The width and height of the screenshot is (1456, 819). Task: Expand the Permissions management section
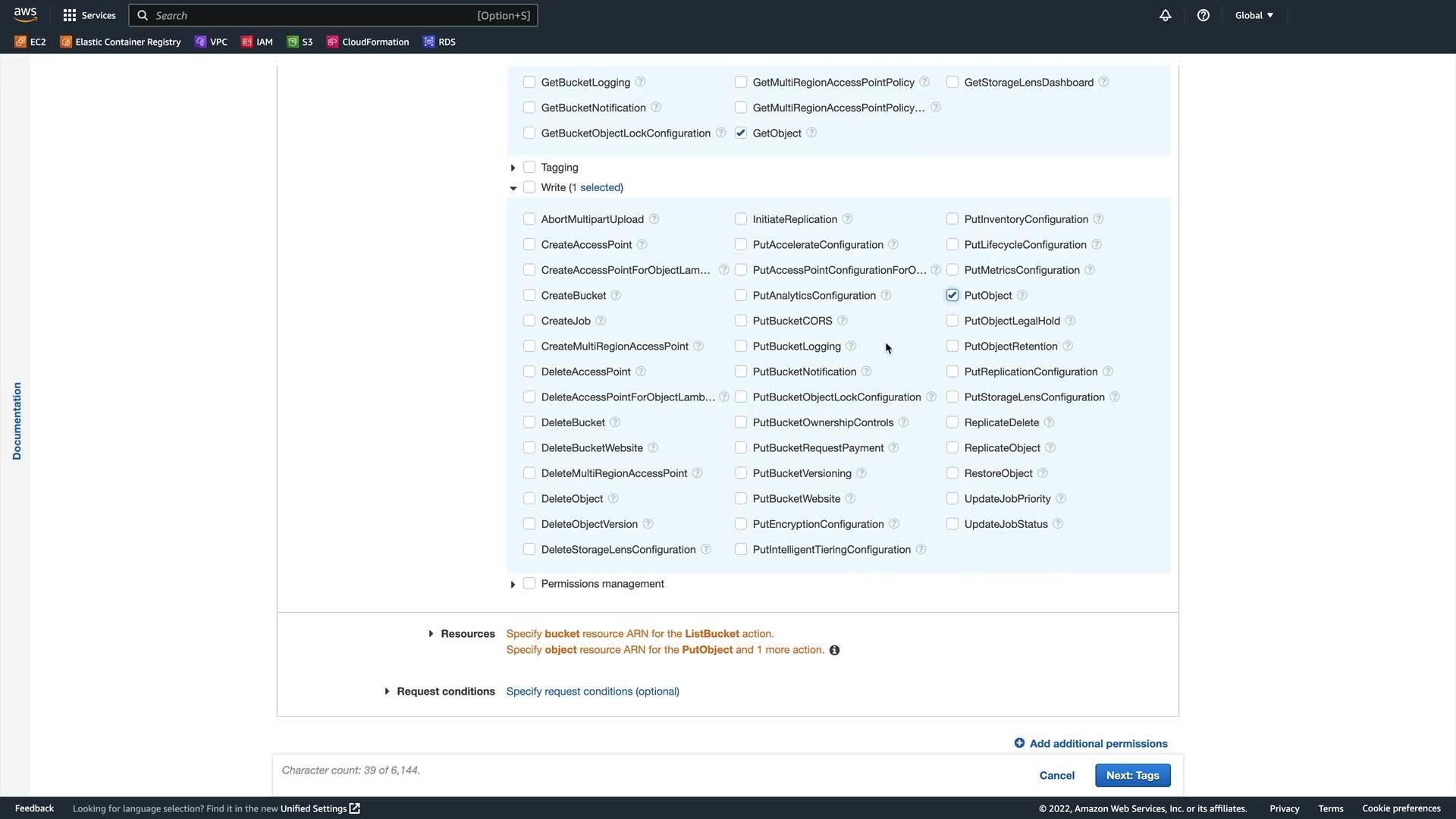513,585
